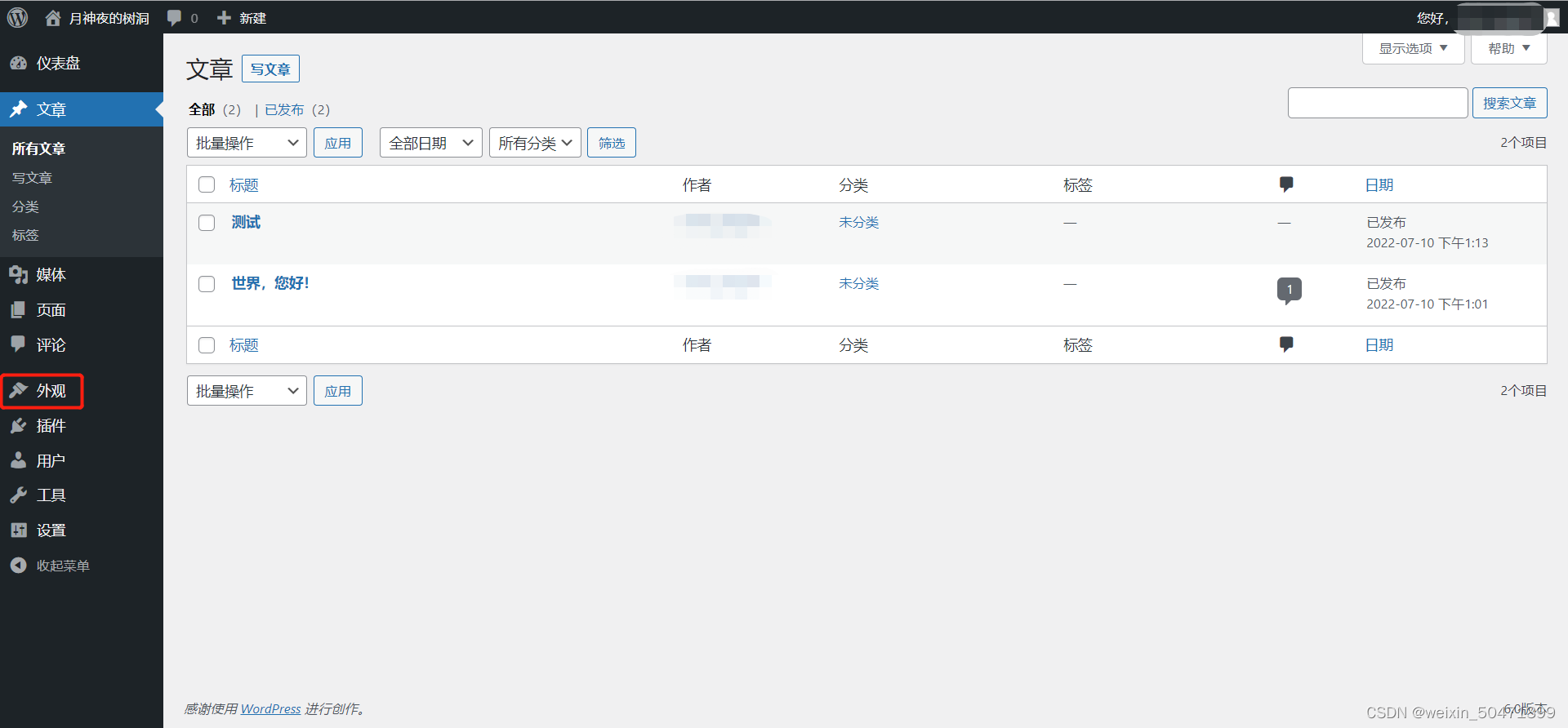Open the top 批量操作 dropdown

point(247,143)
